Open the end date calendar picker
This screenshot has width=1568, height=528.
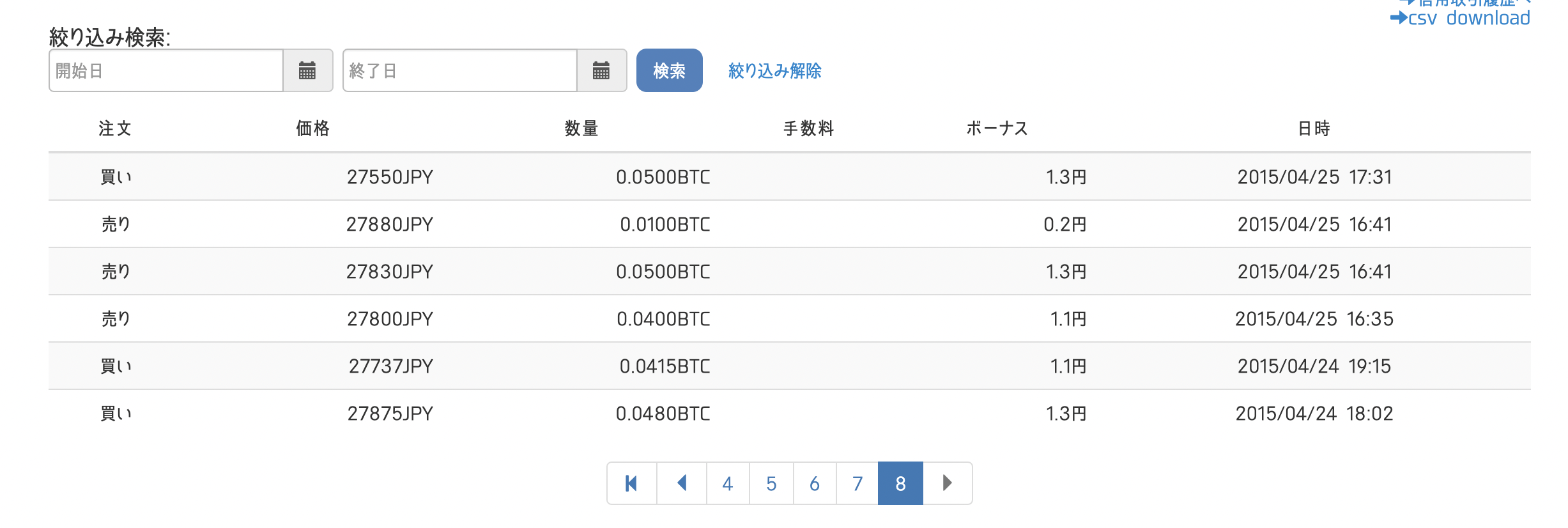(x=601, y=70)
